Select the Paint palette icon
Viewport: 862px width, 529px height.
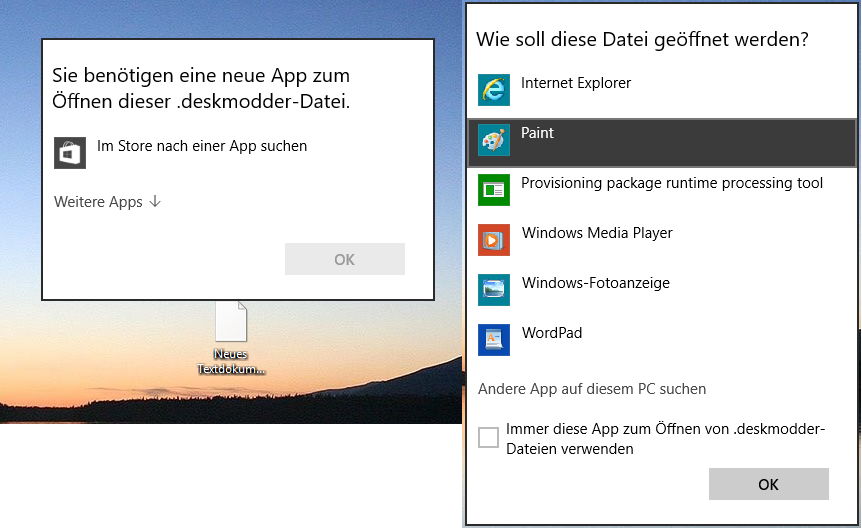tap(494, 140)
